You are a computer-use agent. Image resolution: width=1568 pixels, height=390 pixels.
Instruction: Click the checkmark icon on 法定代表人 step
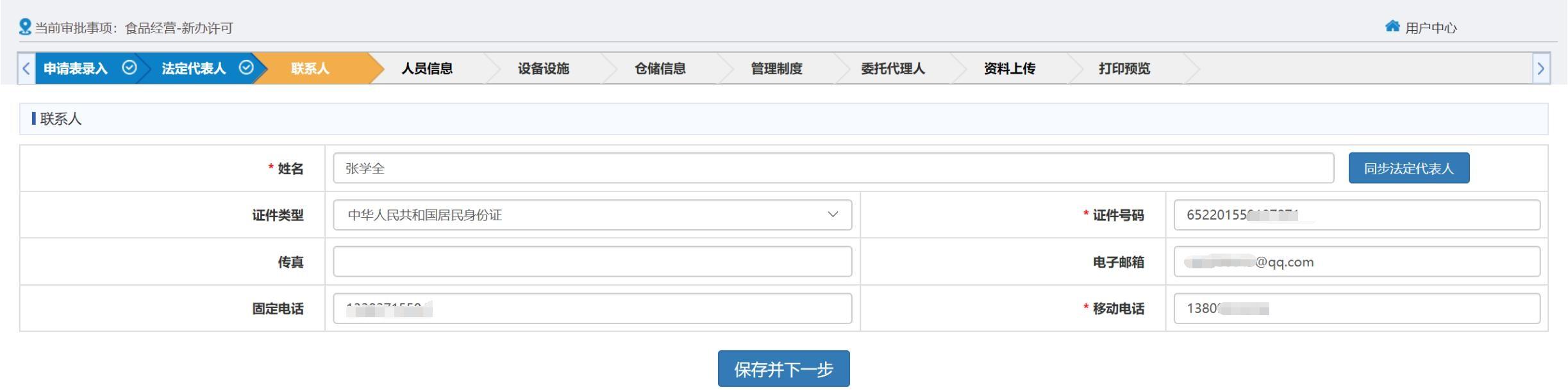246,68
